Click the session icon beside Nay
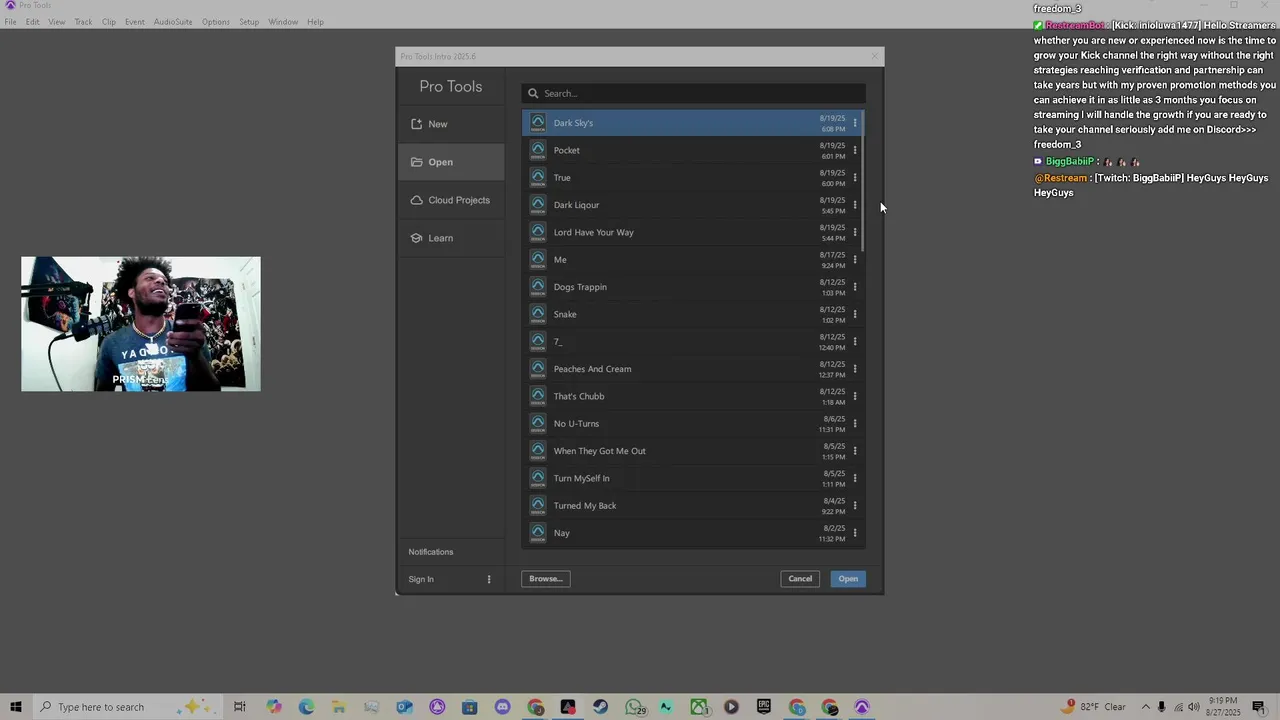The height and width of the screenshot is (720, 1280). (538, 533)
